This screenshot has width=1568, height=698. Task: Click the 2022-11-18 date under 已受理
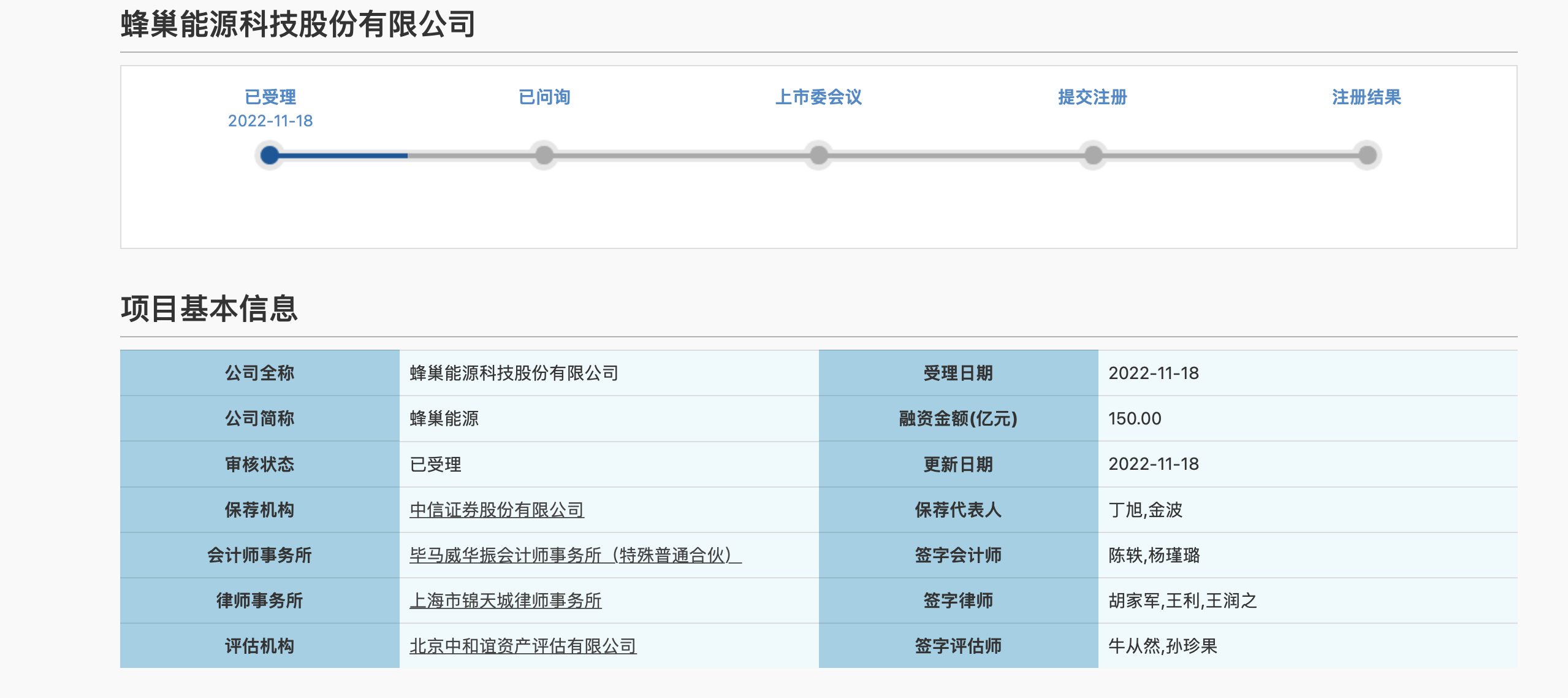270,121
